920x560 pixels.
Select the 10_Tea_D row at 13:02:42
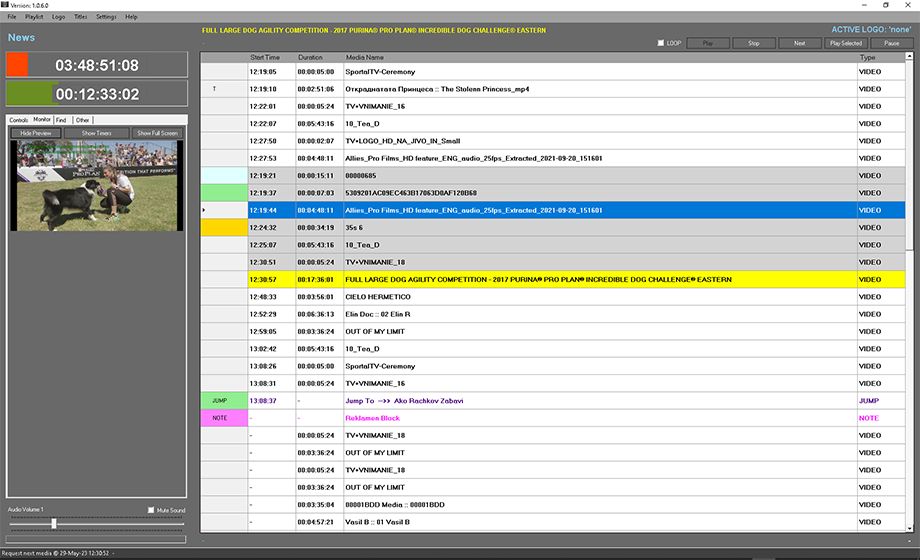coord(553,349)
